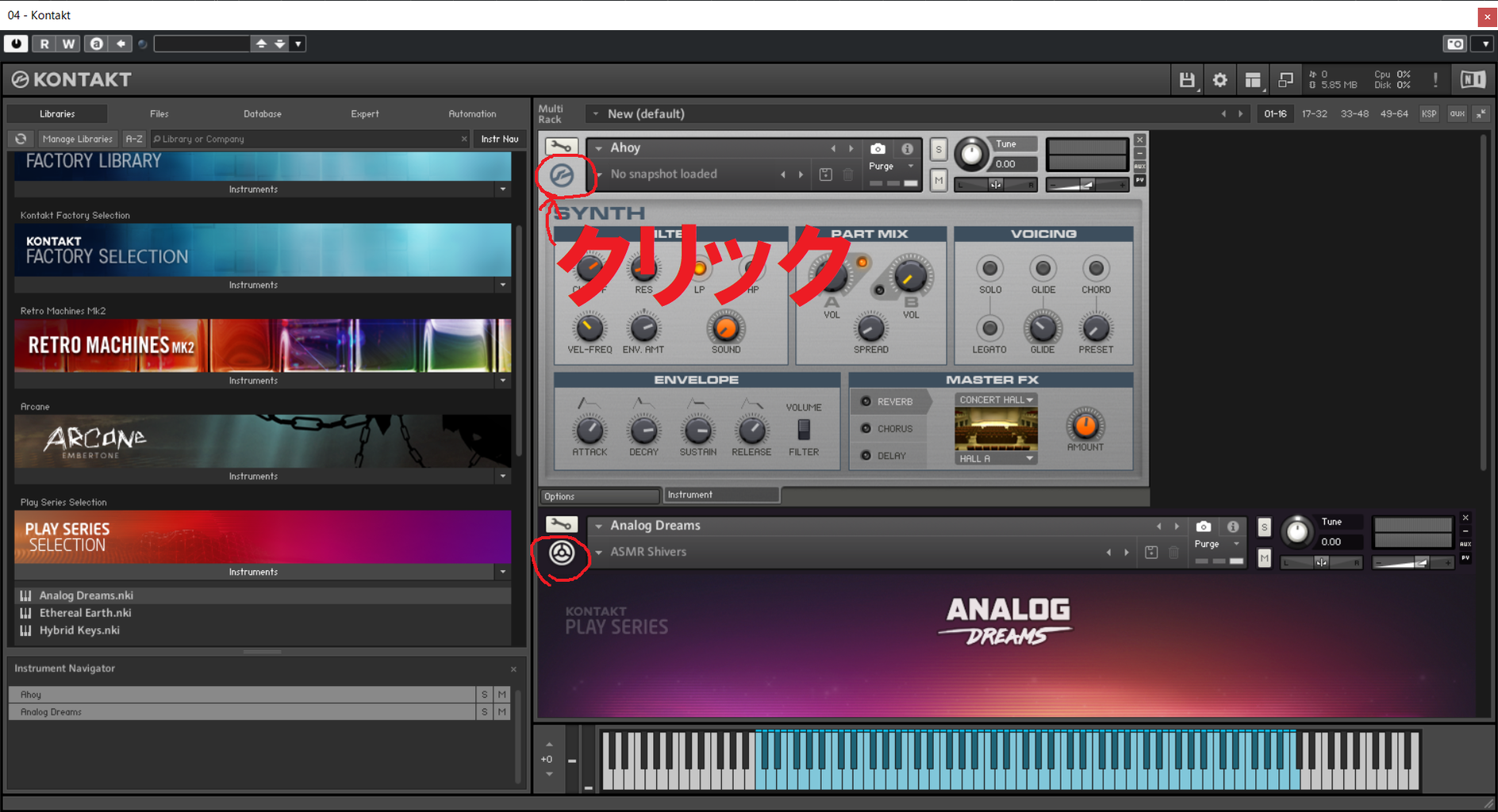Viewport: 1498px width, 812px height.
Task: Click the Instr Nav button
Action: click(500, 139)
